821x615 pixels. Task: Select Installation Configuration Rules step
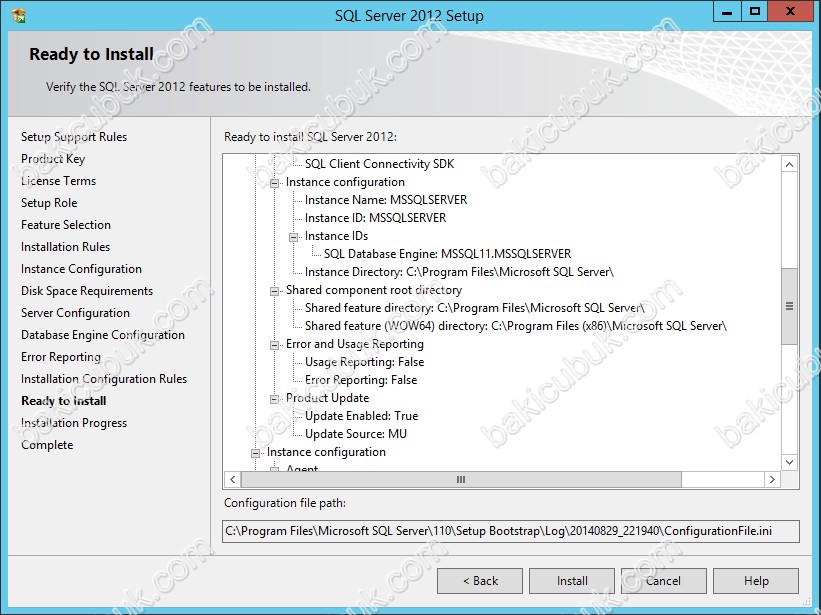click(104, 378)
